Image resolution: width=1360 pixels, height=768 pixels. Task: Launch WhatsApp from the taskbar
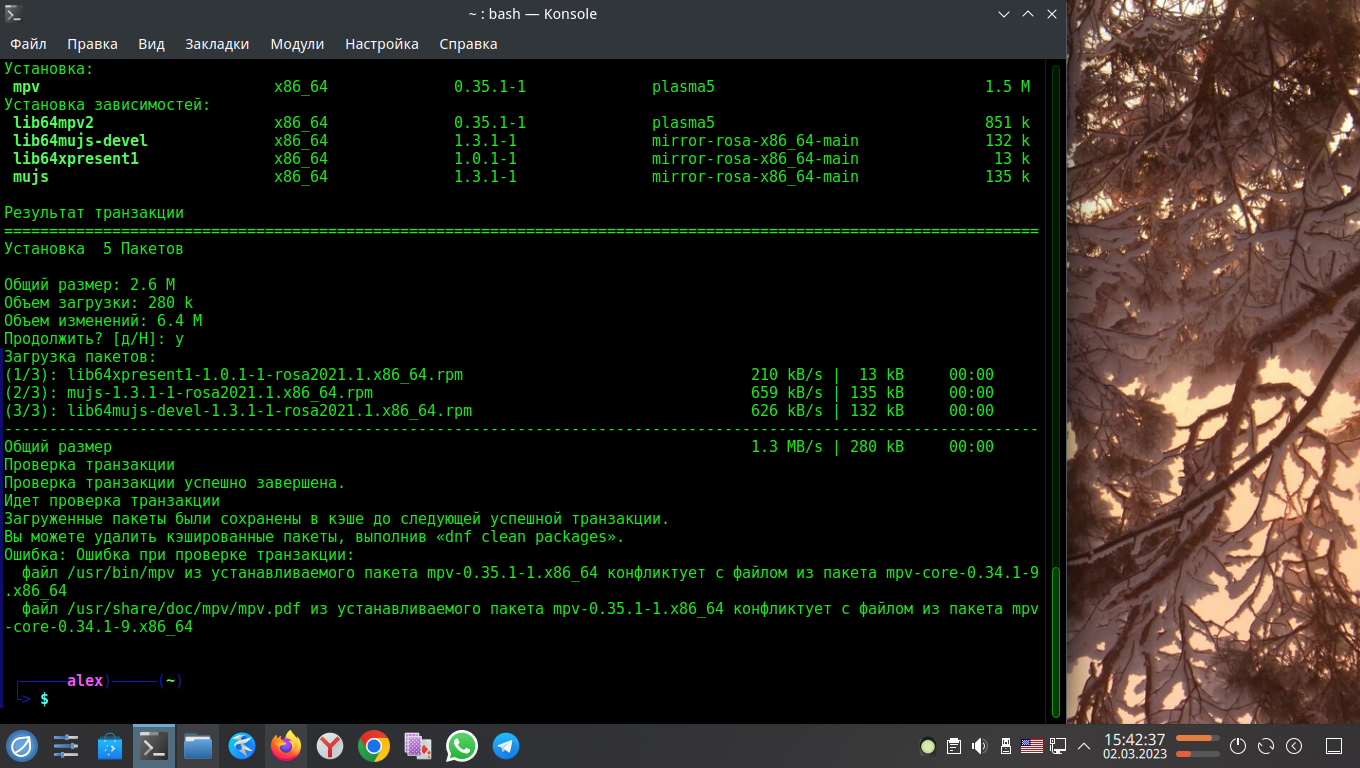click(x=462, y=746)
